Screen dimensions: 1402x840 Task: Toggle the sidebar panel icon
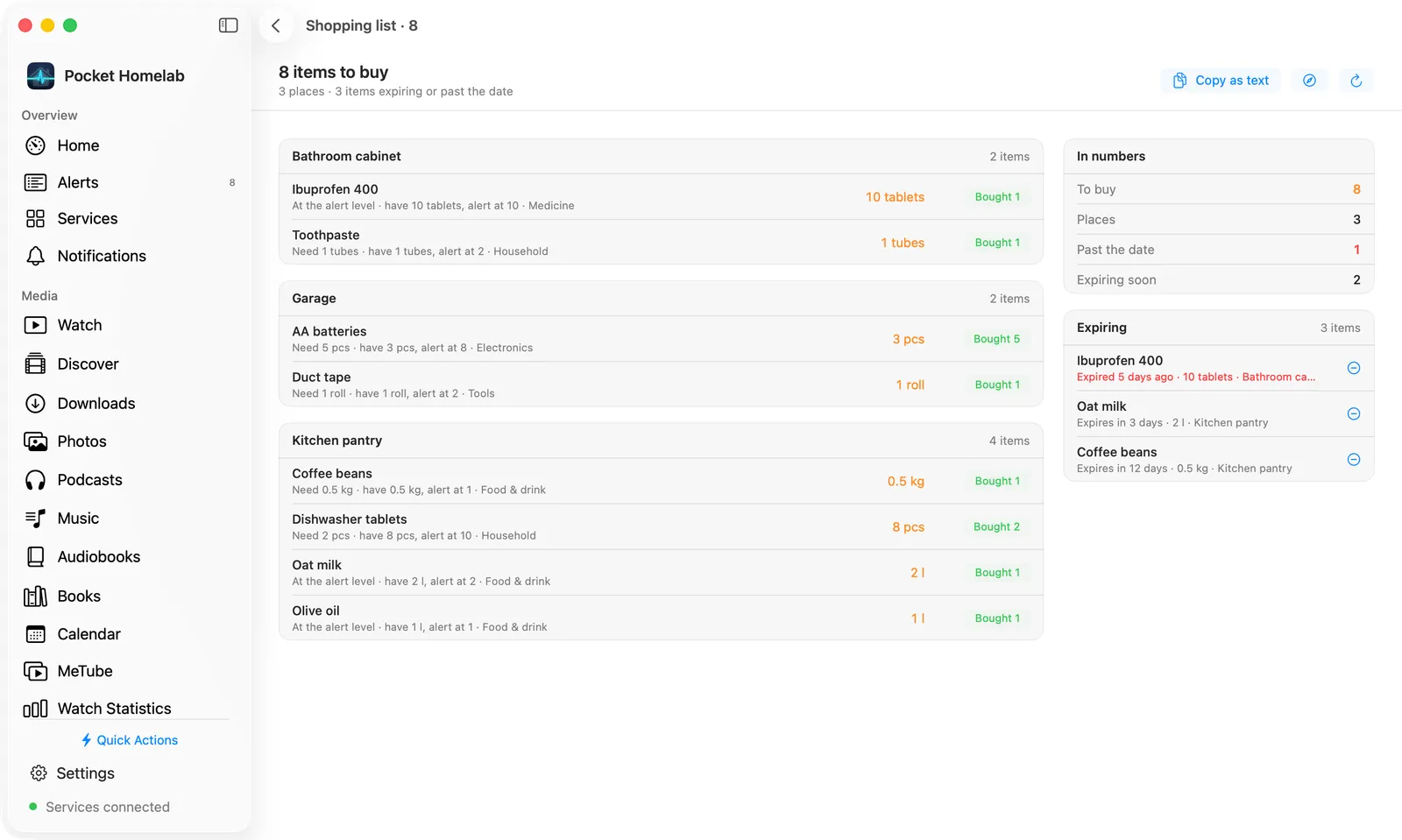(228, 25)
